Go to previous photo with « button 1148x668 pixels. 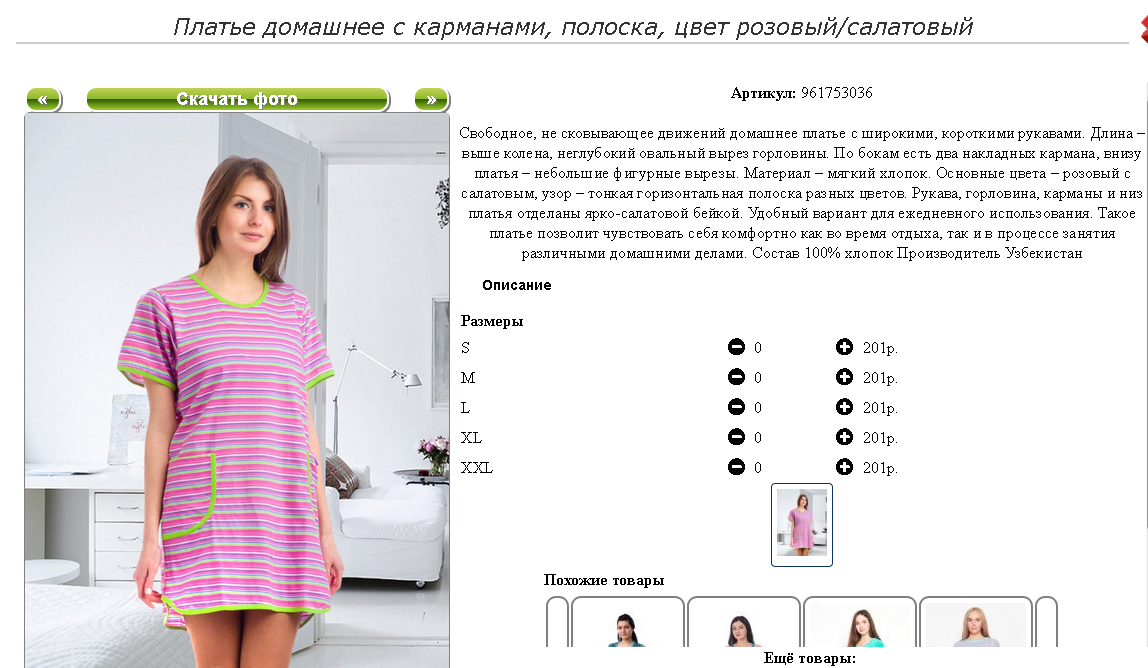(x=44, y=99)
